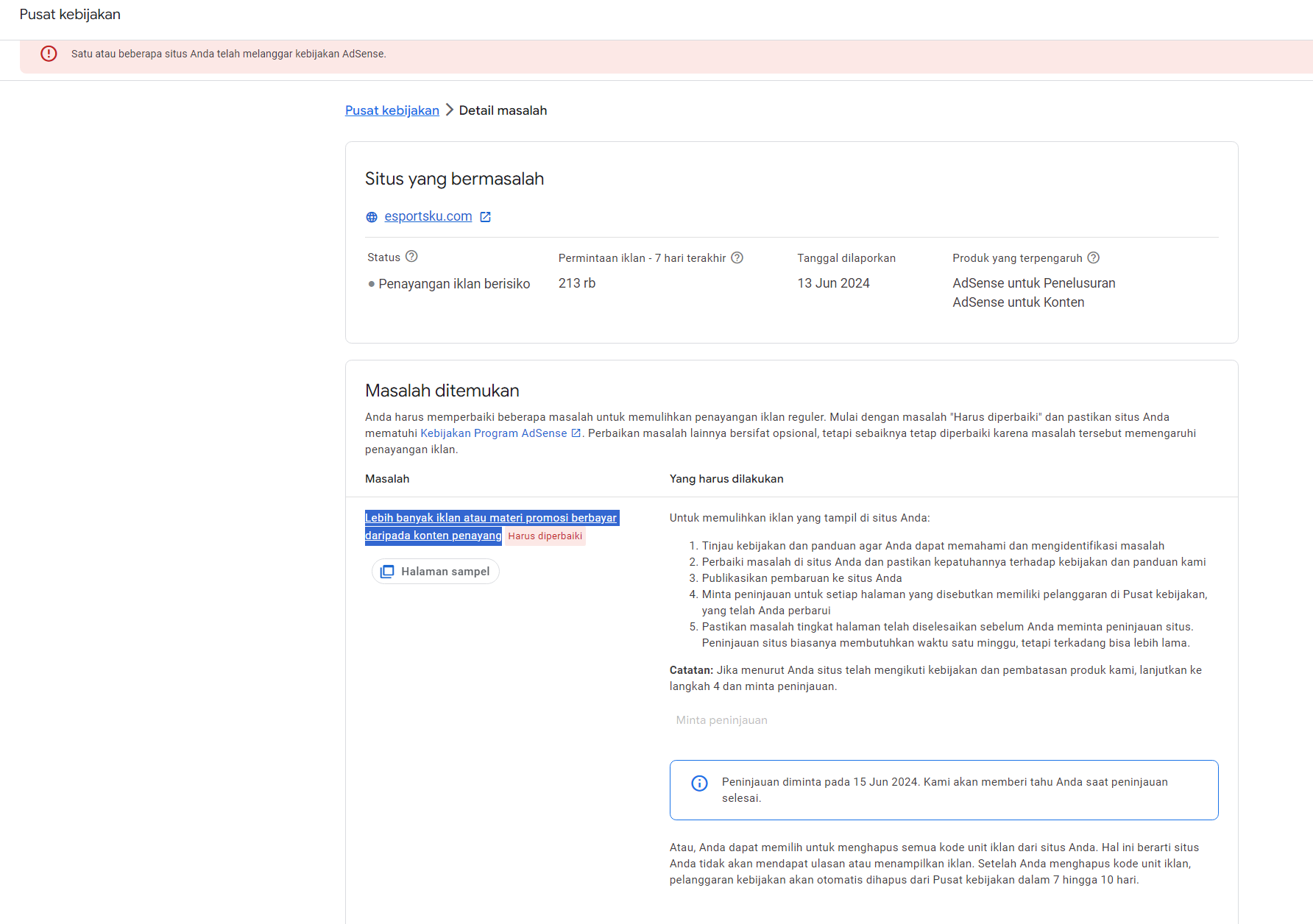Click 'Tanggal dilaporkan' label

[846, 258]
